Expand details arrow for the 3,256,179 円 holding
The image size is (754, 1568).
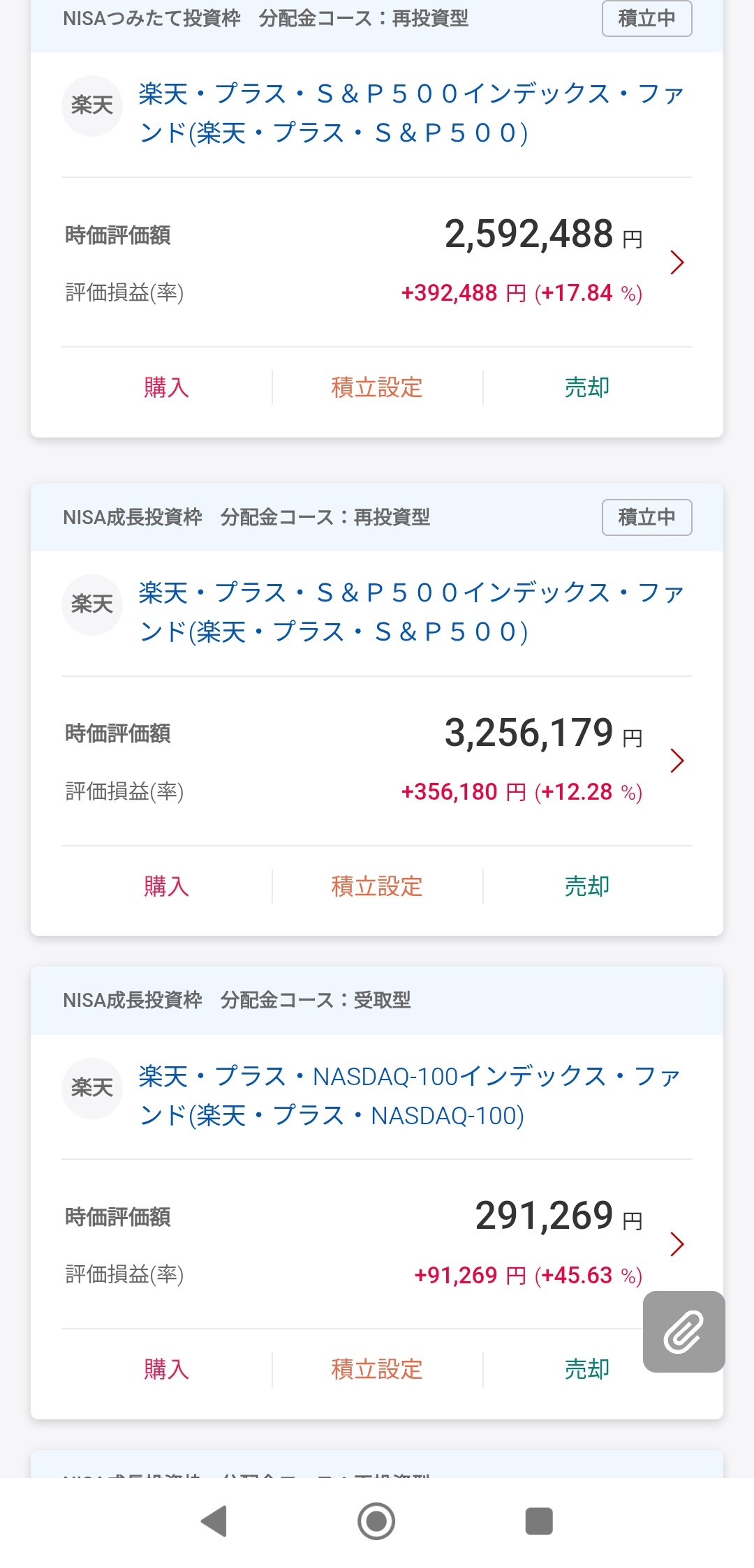pos(677,761)
